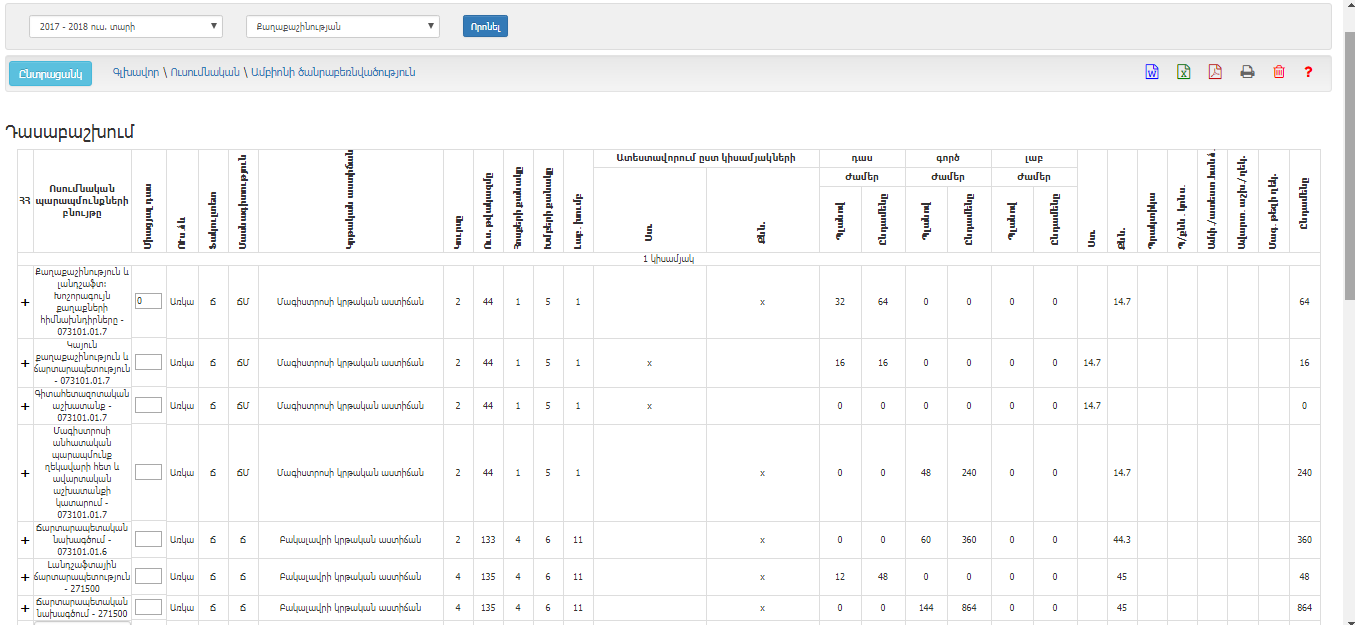Go to Գլխավոր breadcrumb link
This screenshot has height=625, width=1355.
point(136,72)
